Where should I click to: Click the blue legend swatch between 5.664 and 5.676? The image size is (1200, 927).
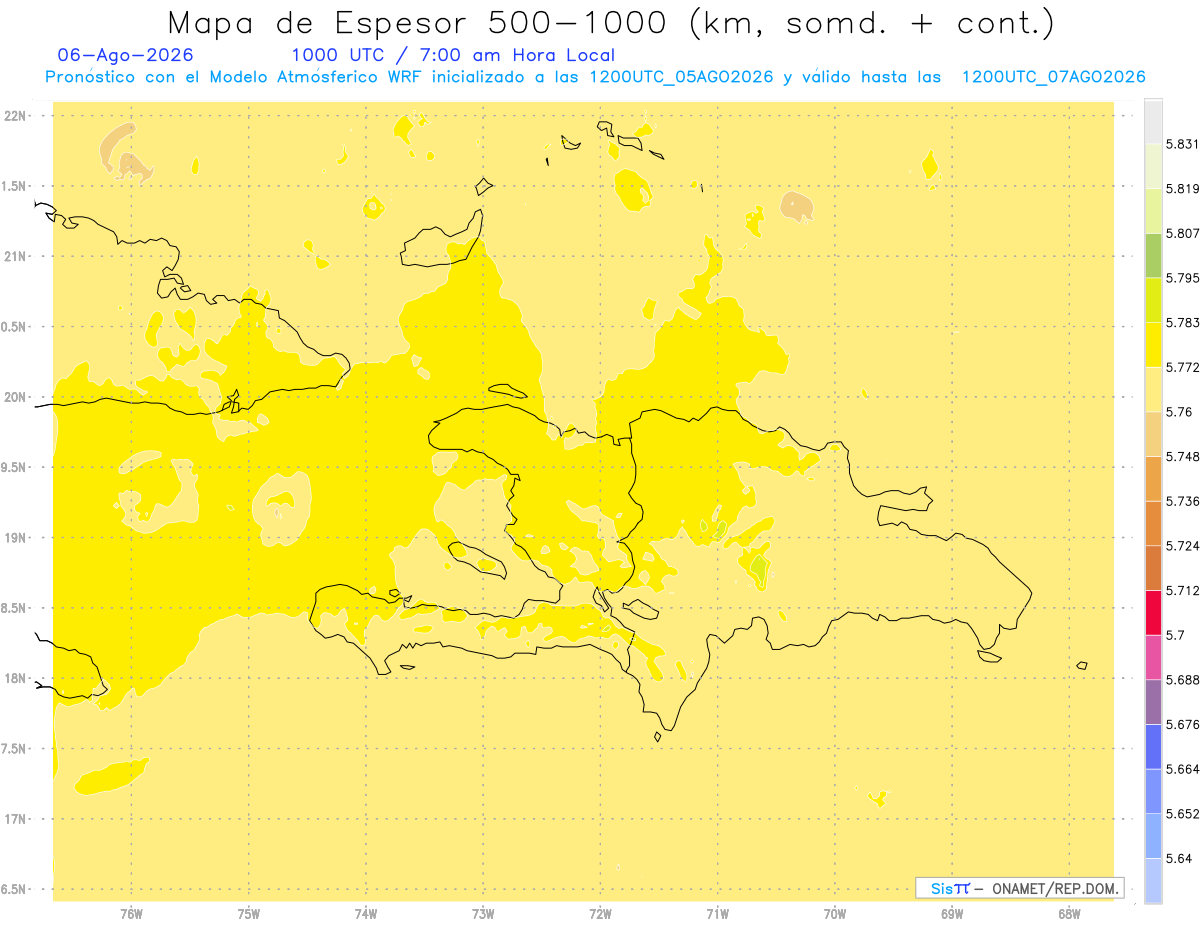(x=1153, y=747)
